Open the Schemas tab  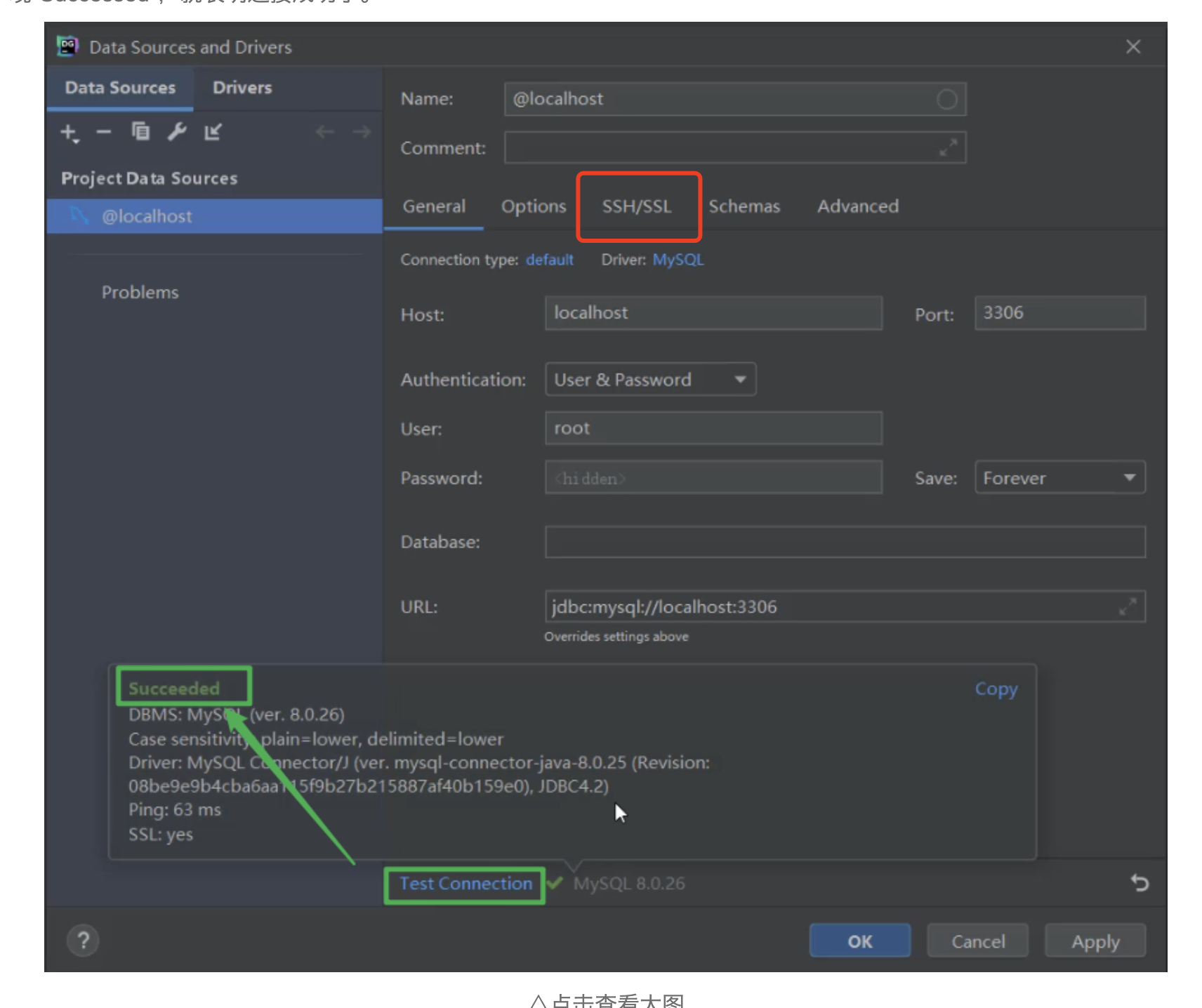click(744, 206)
